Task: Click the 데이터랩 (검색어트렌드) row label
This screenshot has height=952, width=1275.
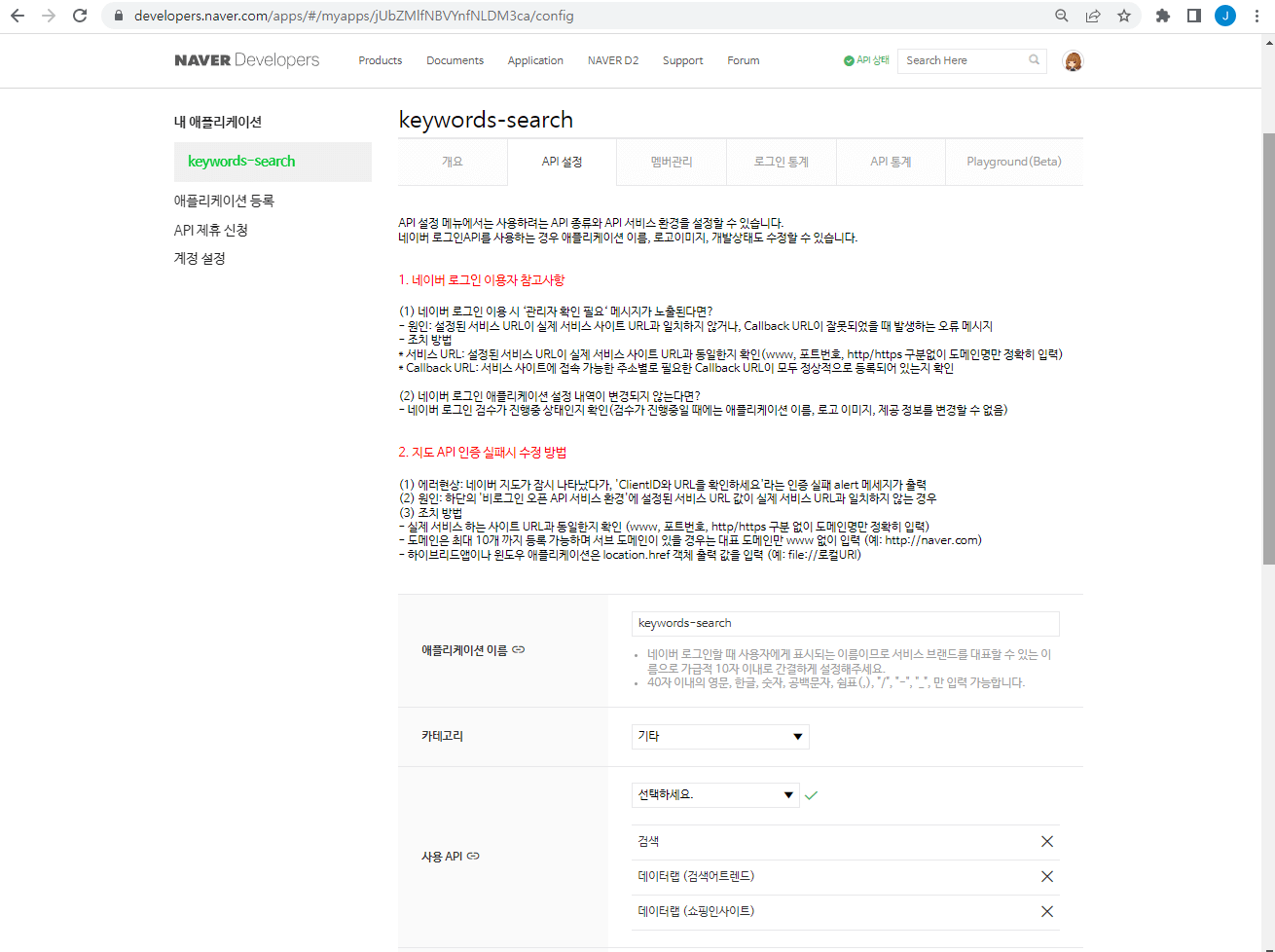Action: [x=696, y=876]
